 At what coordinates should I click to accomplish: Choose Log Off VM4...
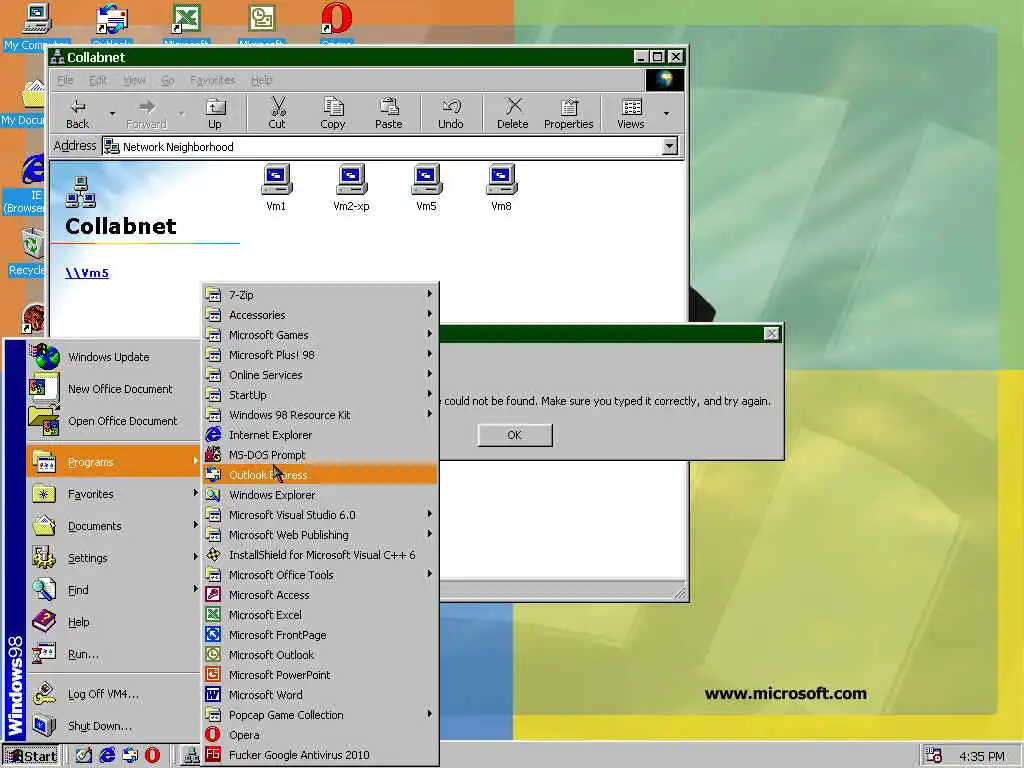(114, 694)
